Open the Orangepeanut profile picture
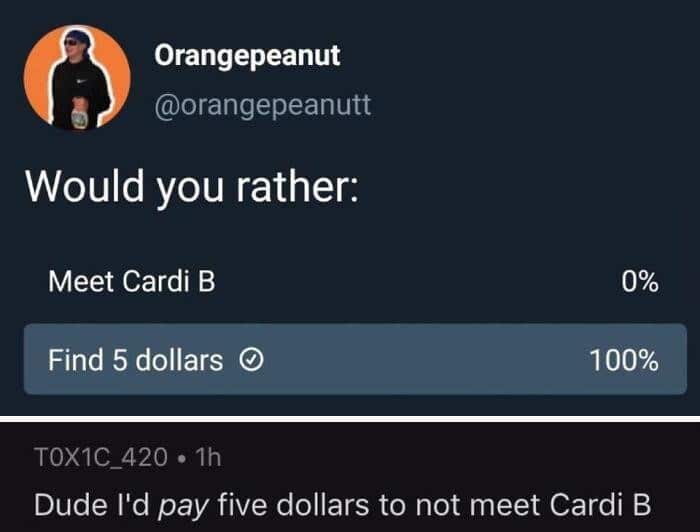 coord(77,77)
